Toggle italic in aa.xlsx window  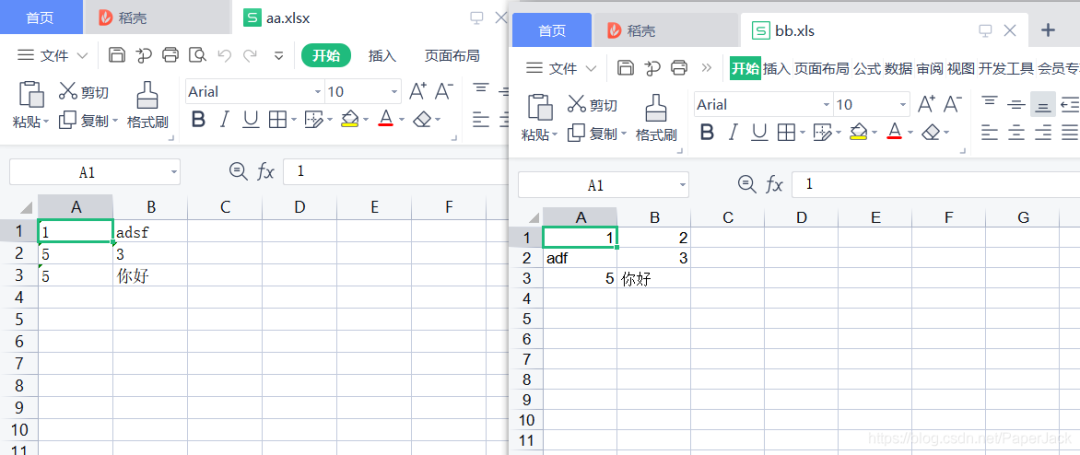coord(224,120)
